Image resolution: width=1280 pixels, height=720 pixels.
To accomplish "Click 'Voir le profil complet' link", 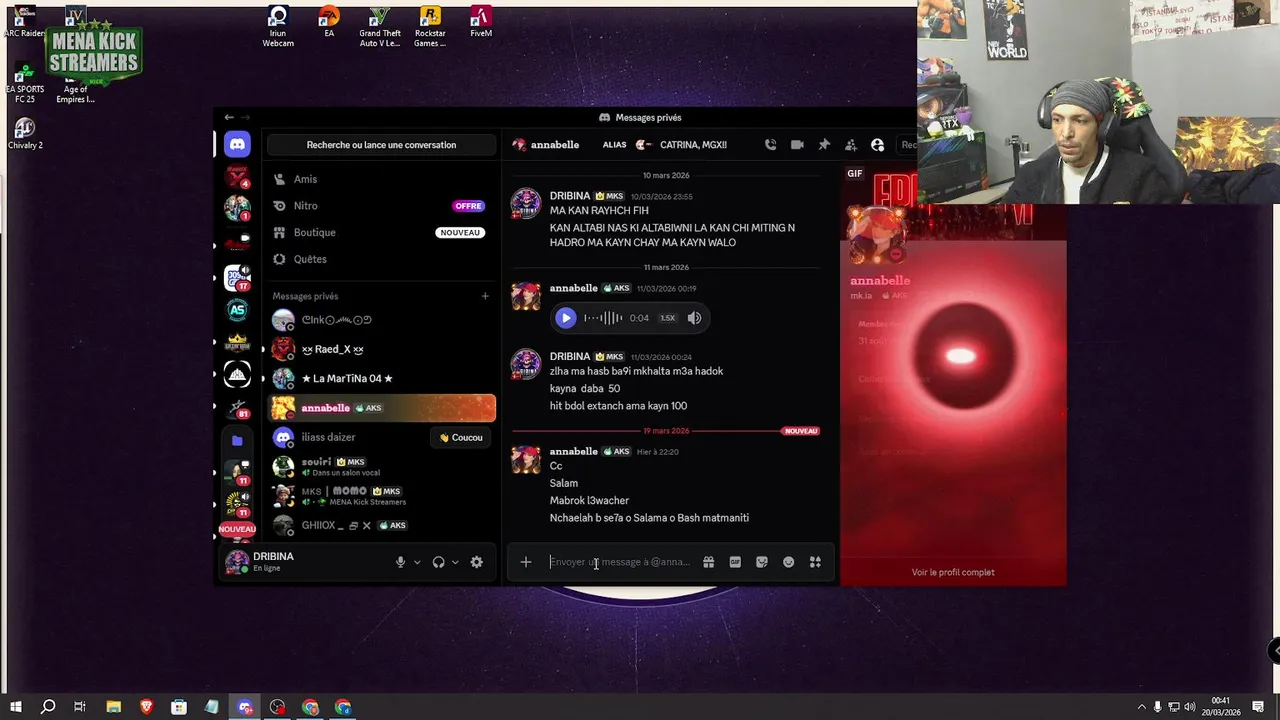I will (953, 572).
